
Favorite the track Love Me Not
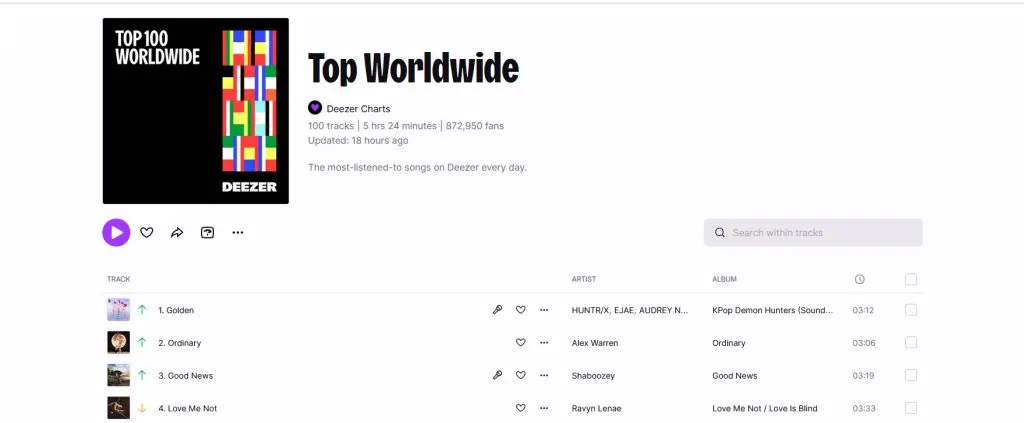click(x=520, y=408)
